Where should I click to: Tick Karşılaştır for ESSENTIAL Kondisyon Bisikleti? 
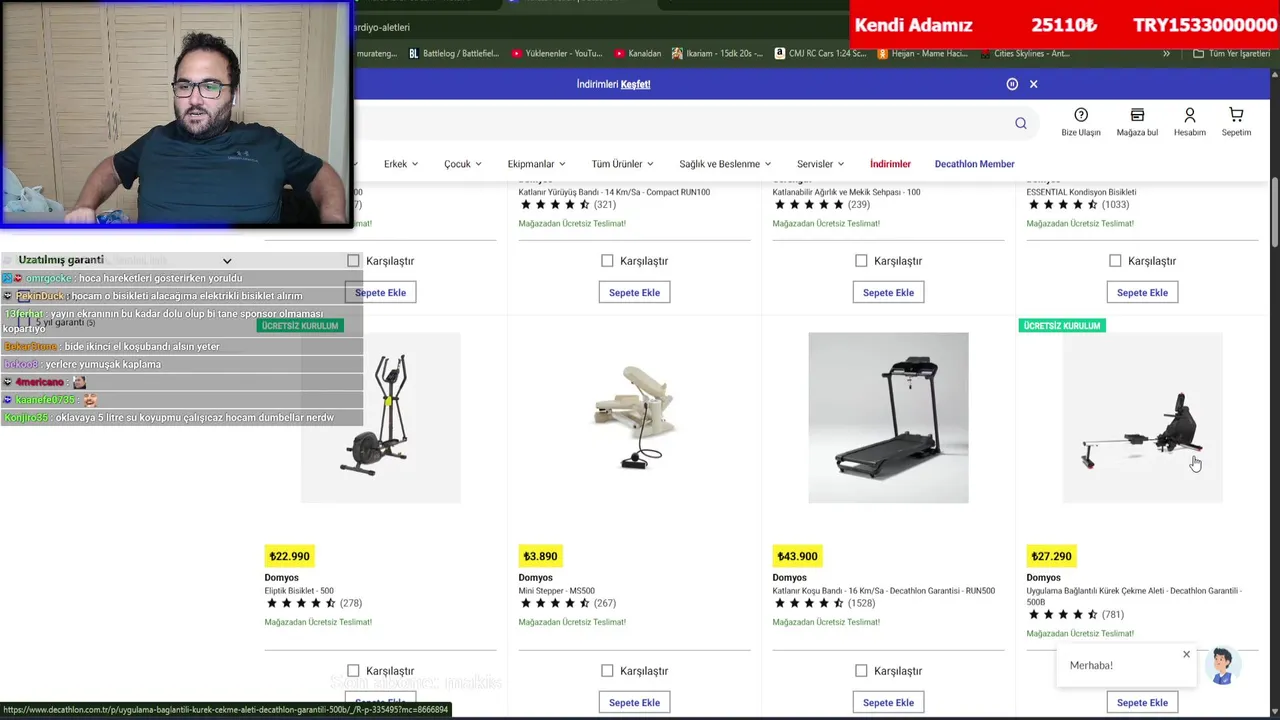[x=1115, y=261]
